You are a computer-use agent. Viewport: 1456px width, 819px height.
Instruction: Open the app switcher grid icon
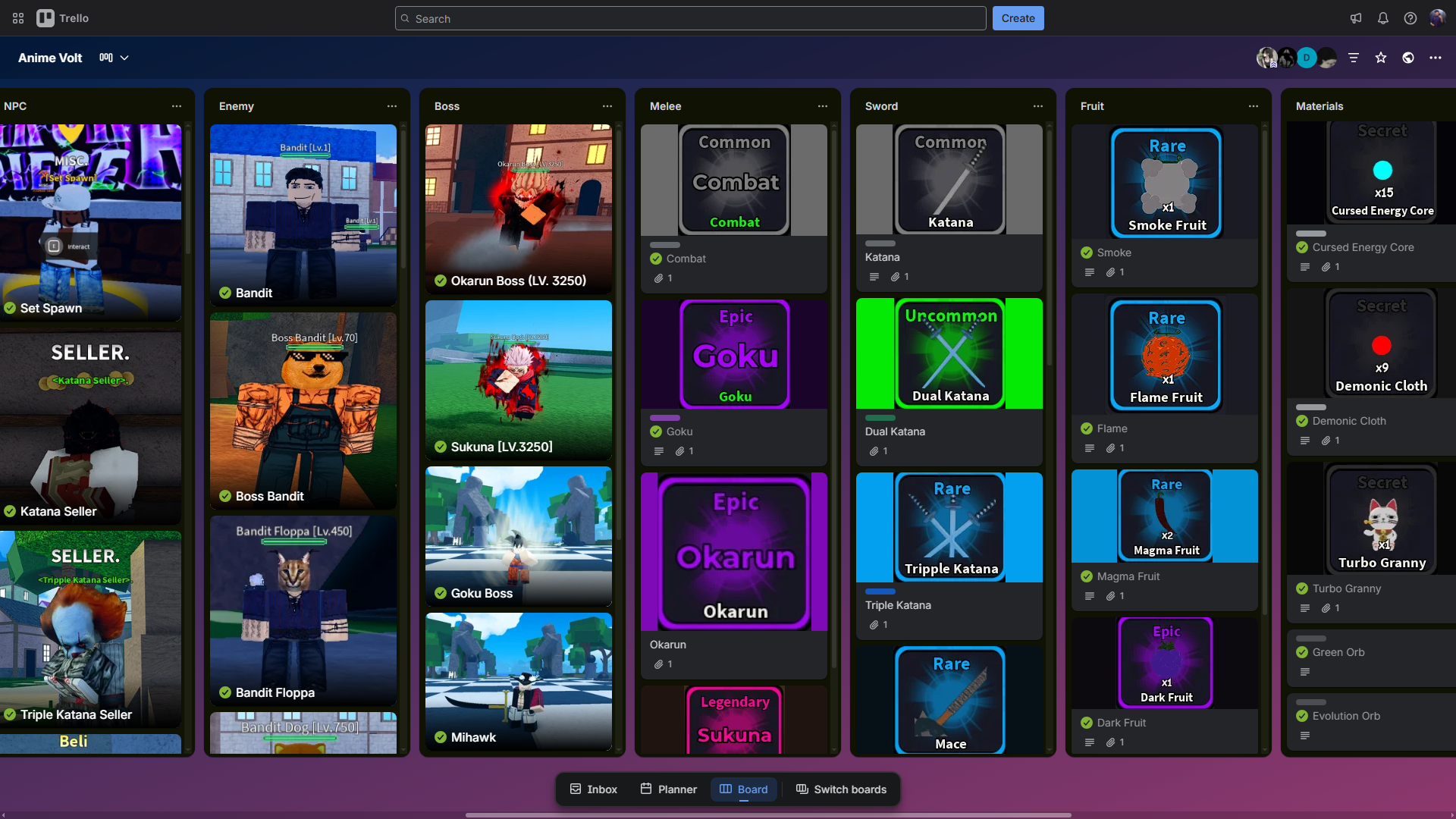[x=17, y=18]
